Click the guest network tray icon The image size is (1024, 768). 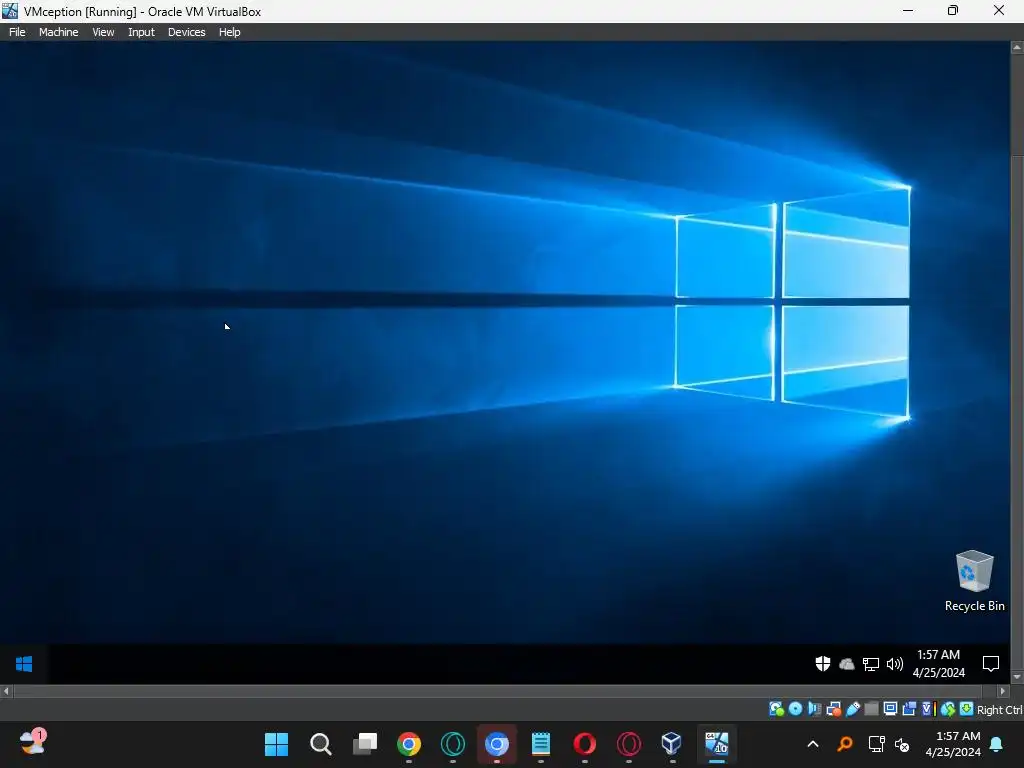(x=871, y=664)
